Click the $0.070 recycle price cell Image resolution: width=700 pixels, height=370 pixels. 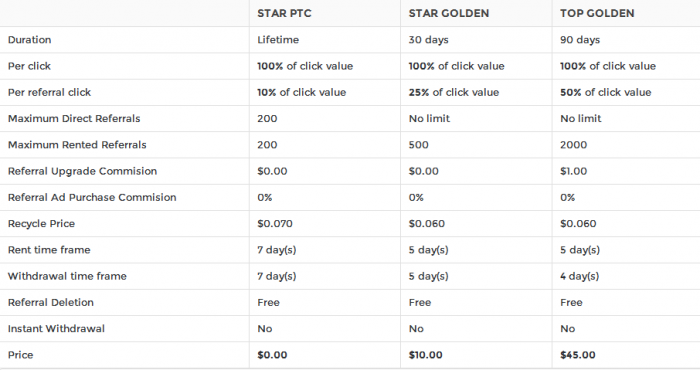(275, 224)
